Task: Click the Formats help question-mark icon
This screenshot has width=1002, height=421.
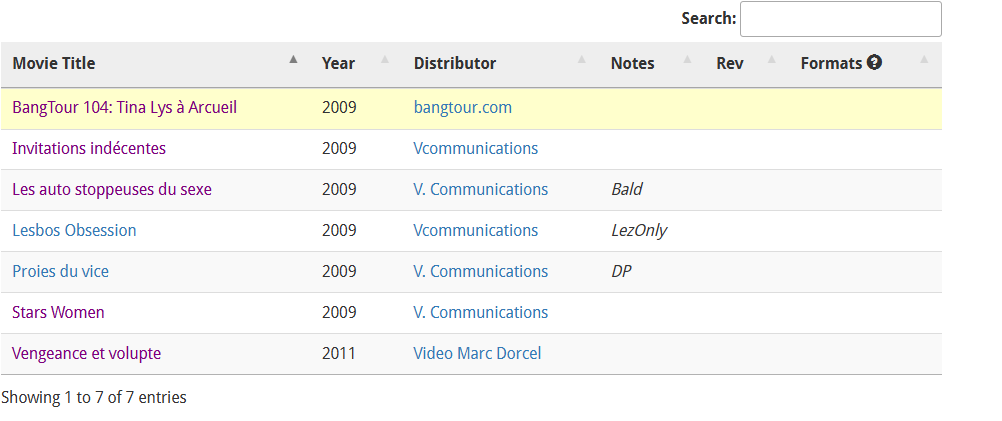Action: coord(874,63)
